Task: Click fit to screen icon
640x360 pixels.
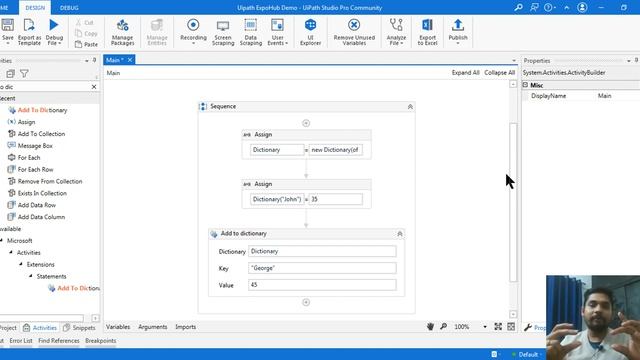Action: [498, 327]
